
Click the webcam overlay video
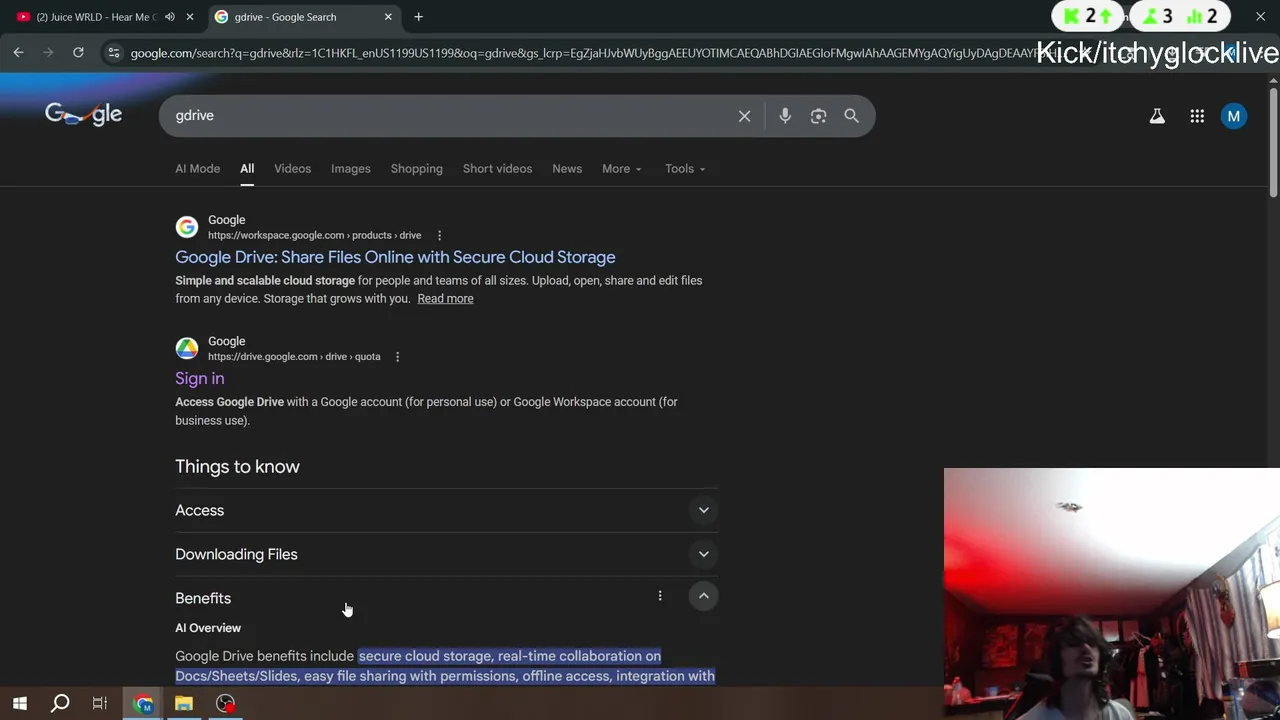1112,593
